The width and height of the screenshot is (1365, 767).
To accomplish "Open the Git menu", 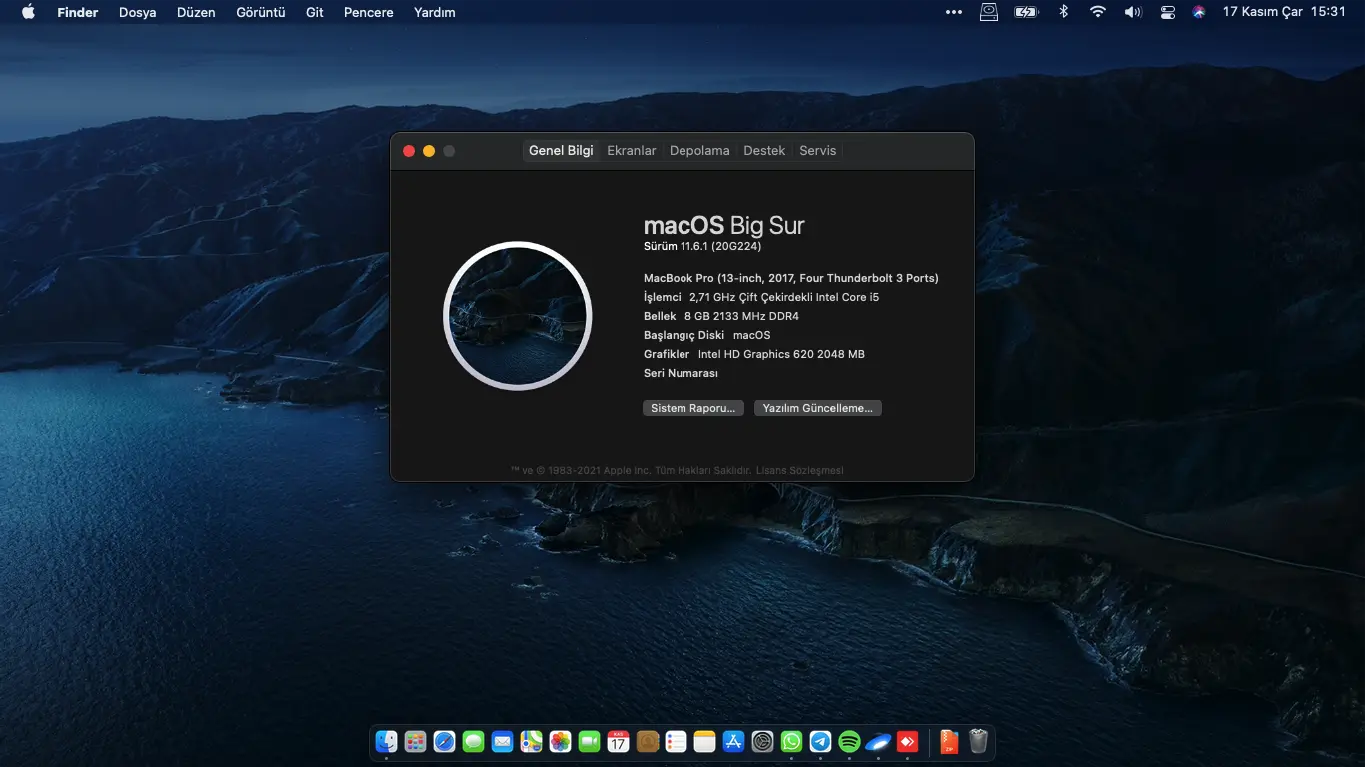I will click(315, 12).
